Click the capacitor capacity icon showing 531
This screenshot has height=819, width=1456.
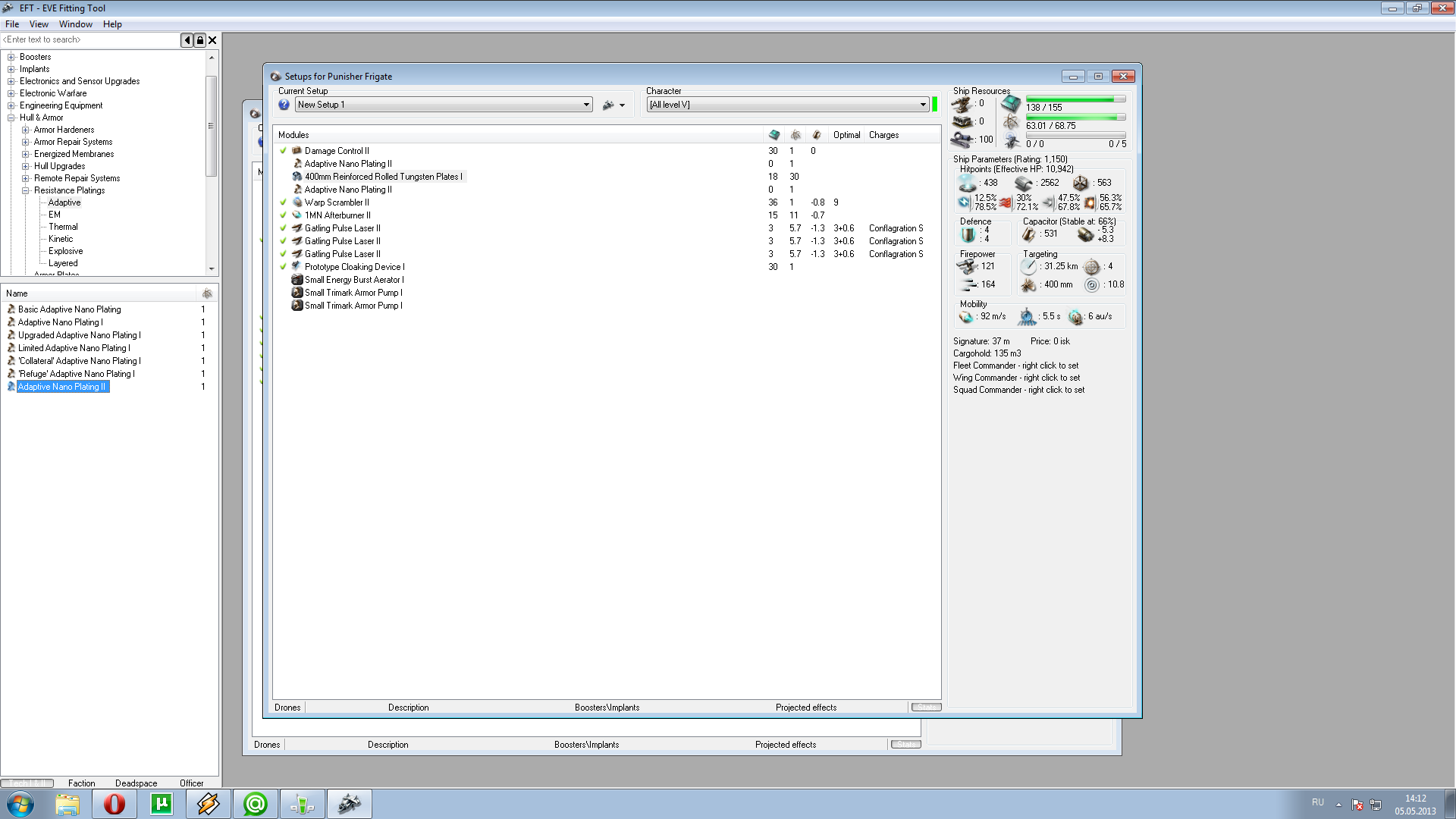pos(1028,234)
